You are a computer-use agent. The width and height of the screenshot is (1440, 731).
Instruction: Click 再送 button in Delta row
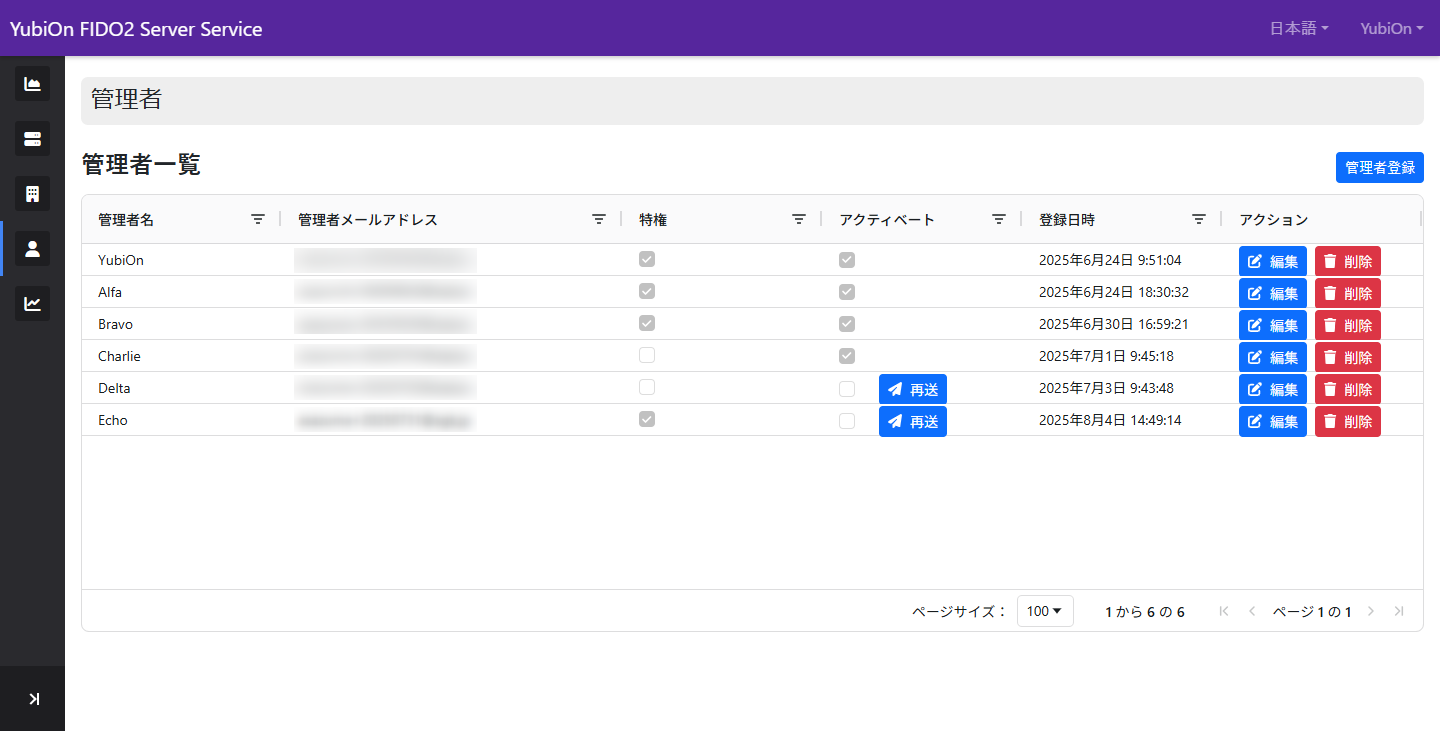coord(913,390)
